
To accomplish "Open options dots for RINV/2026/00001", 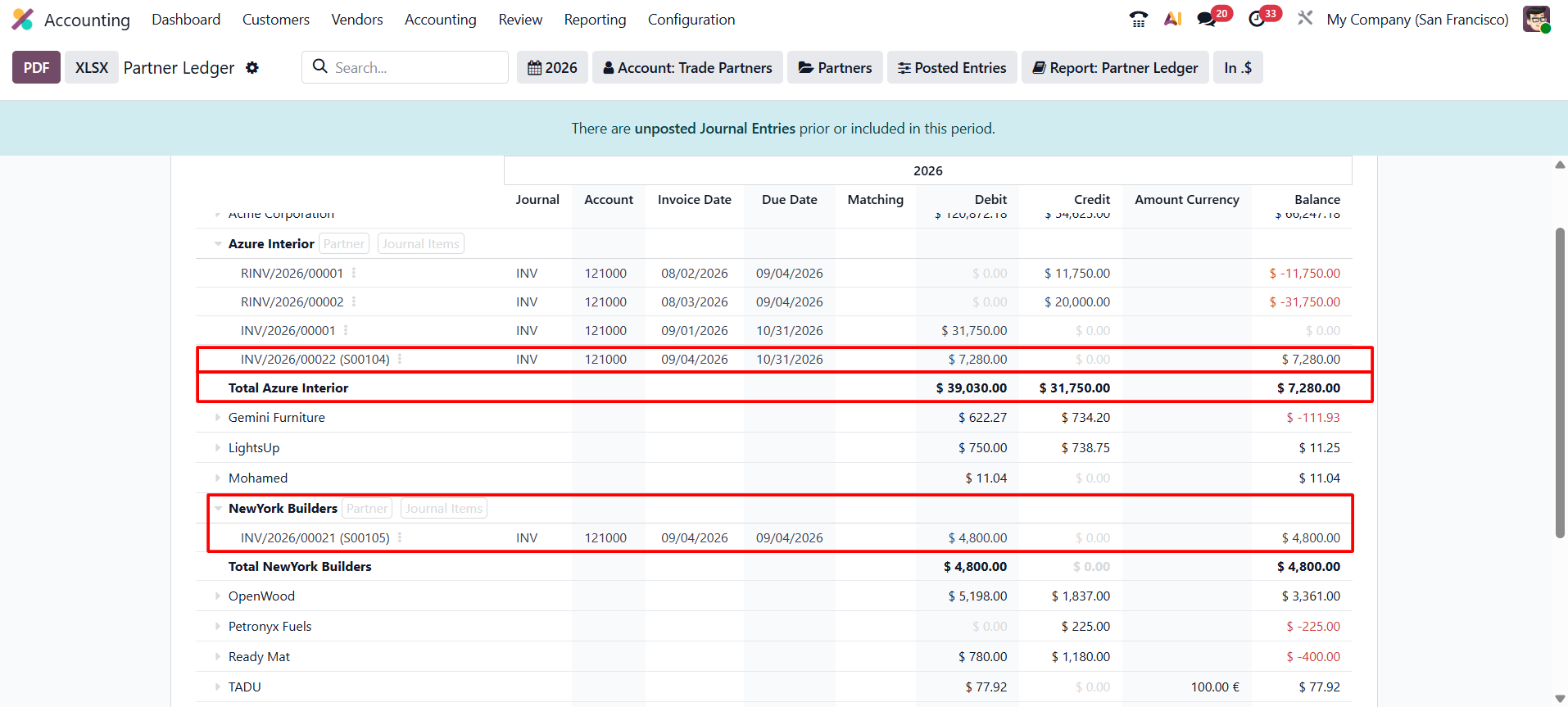I will coord(354,273).
